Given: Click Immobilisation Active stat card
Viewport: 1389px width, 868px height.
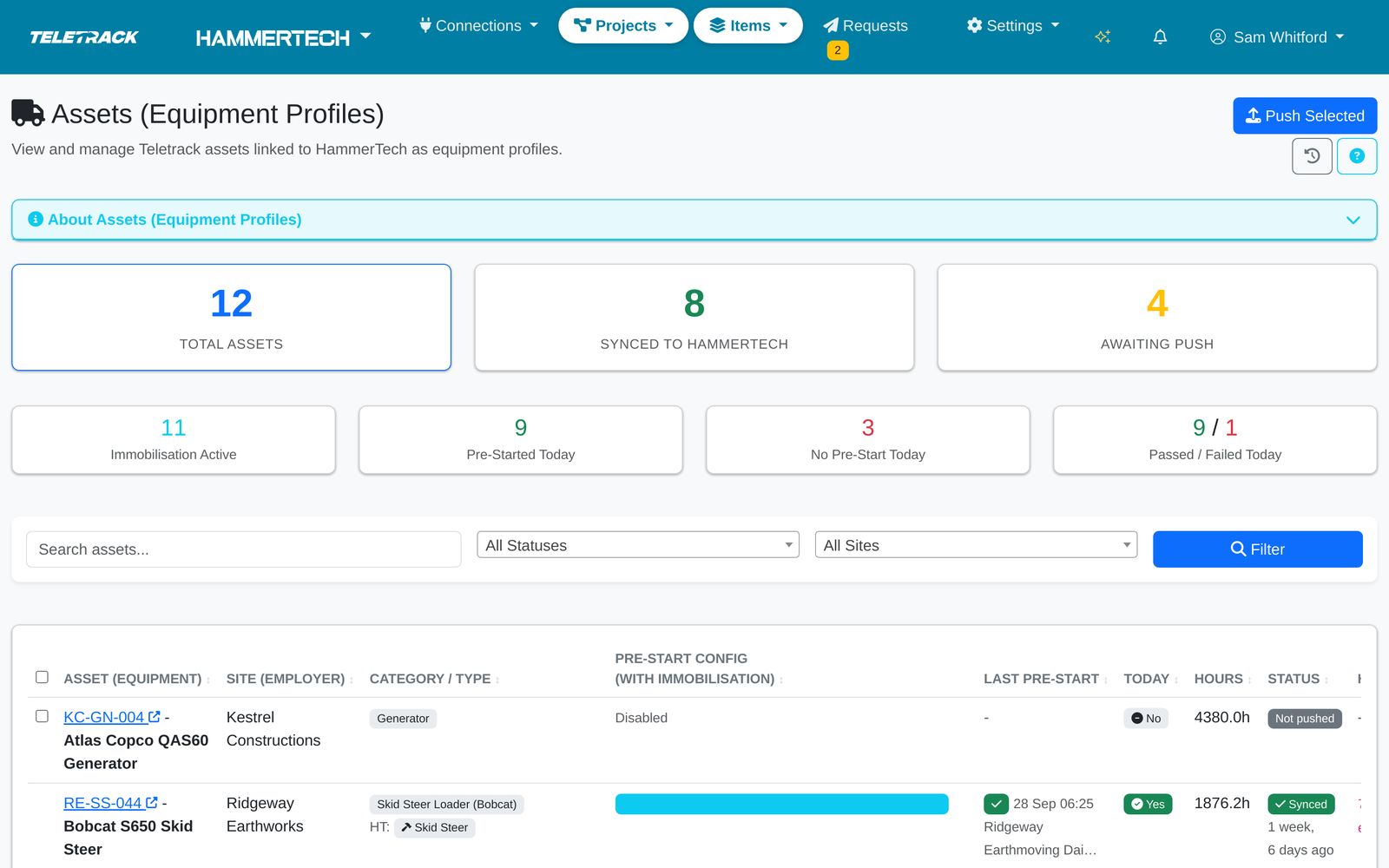Looking at the screenshot, I should (174, 440).
